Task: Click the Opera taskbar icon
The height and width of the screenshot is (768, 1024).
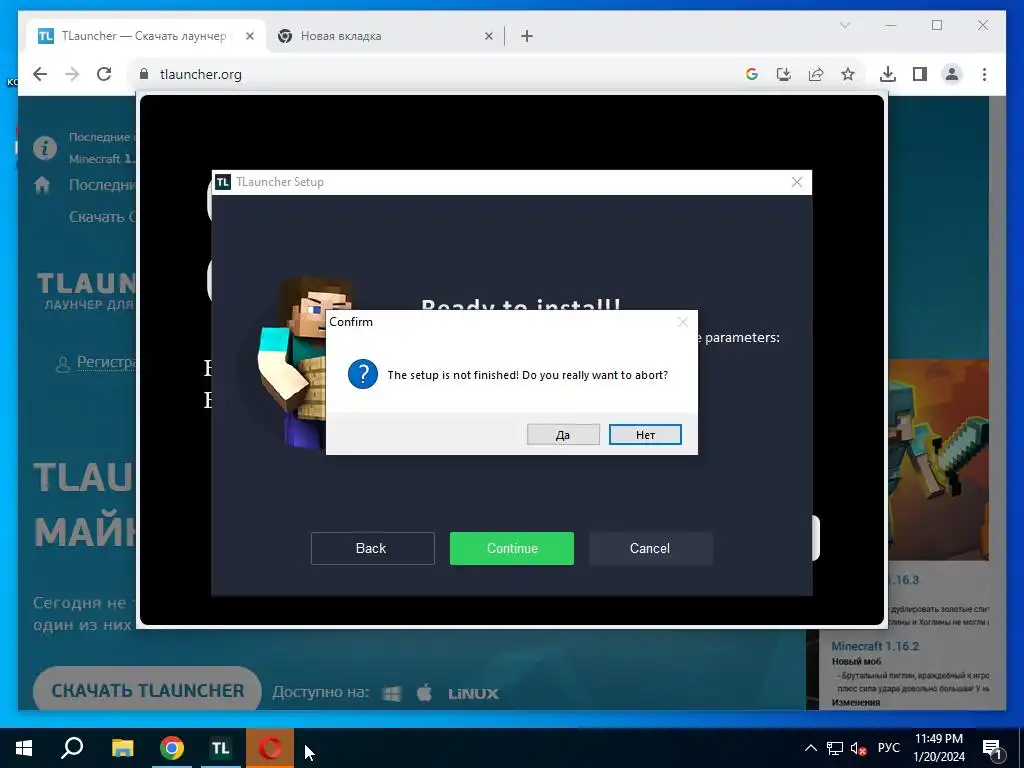Action: click(270, 748)
